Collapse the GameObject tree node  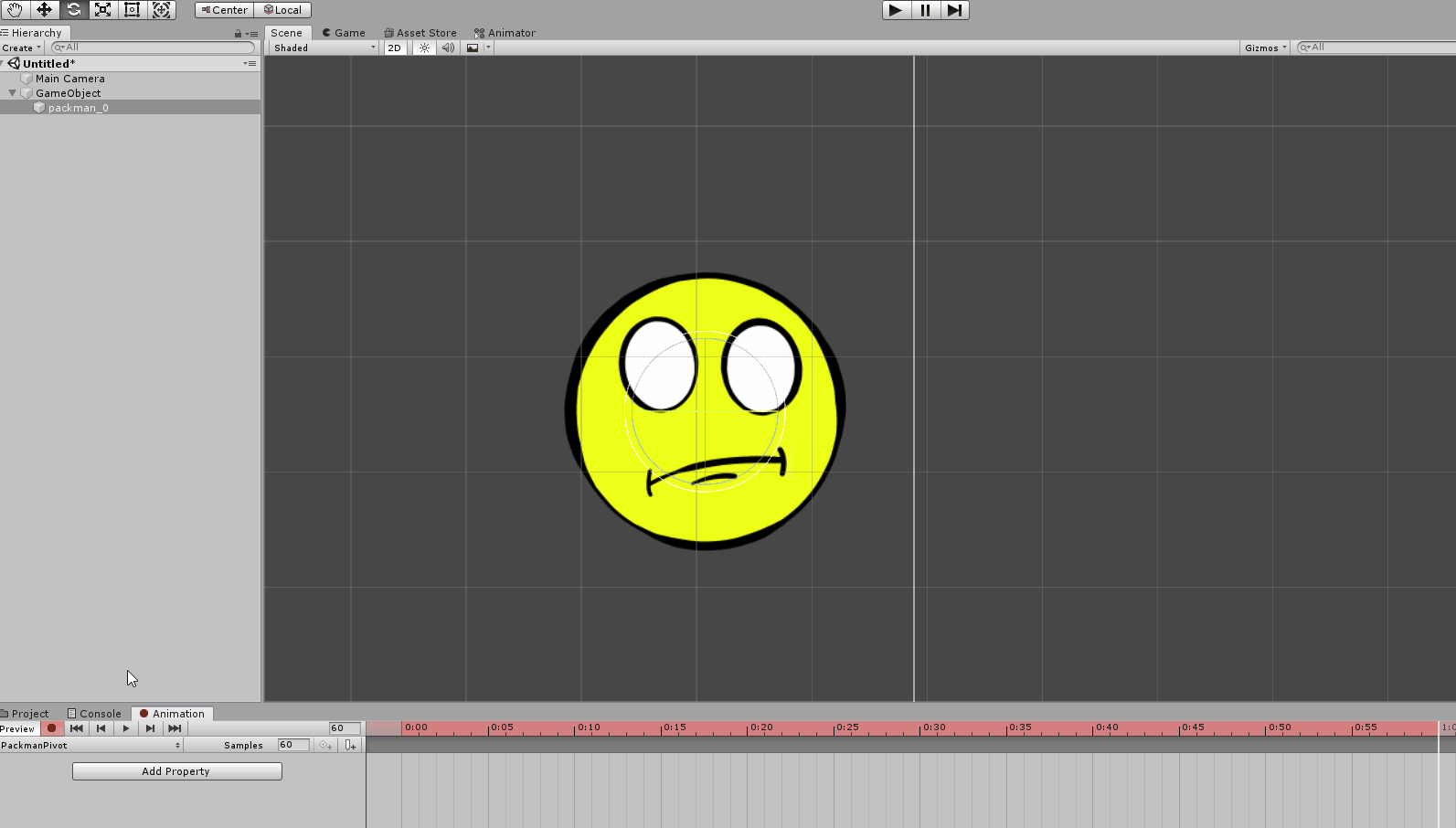click(12, 93)
